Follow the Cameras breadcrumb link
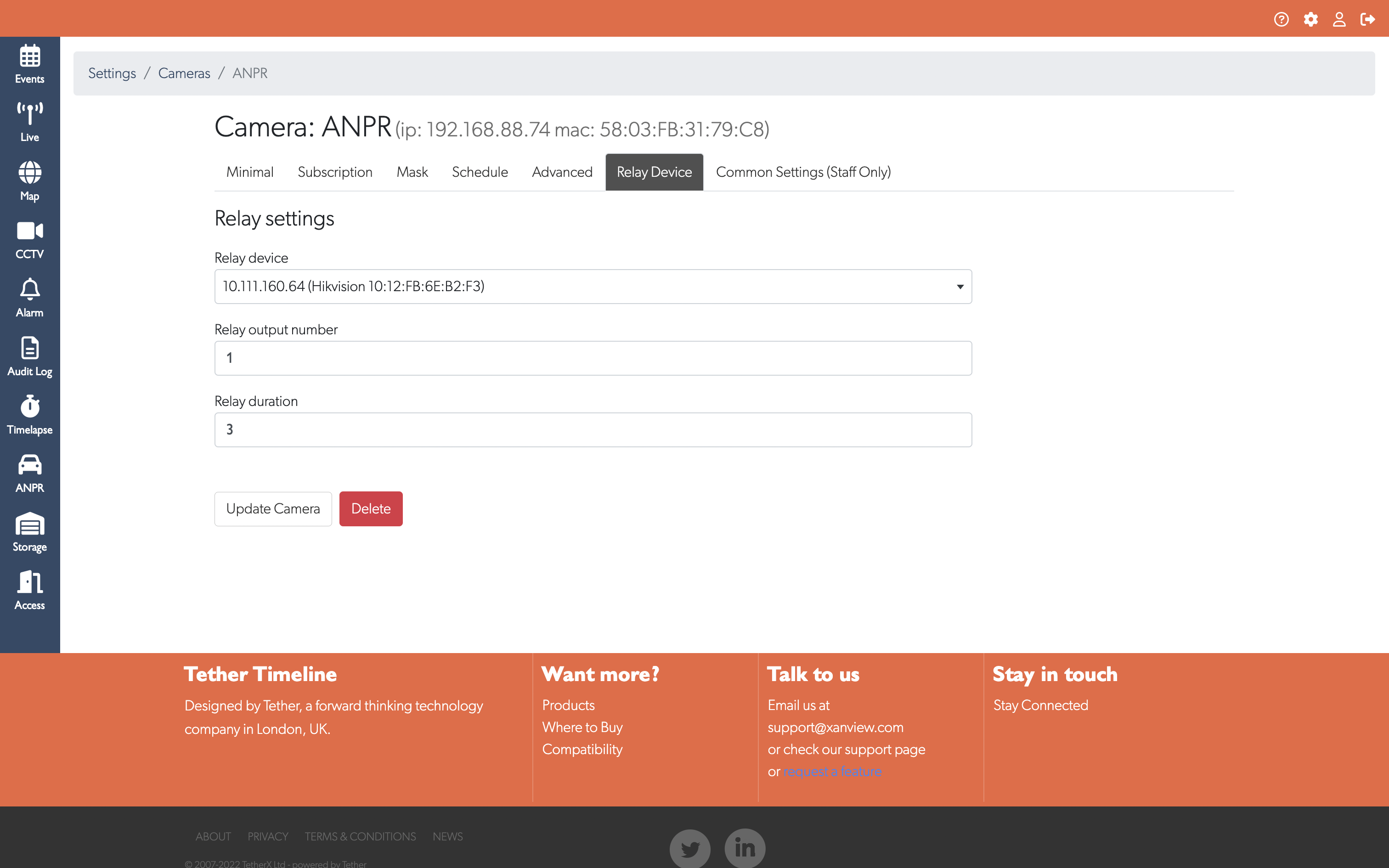This screenshot has height=868, width=1389. click(x=184, y=73)
